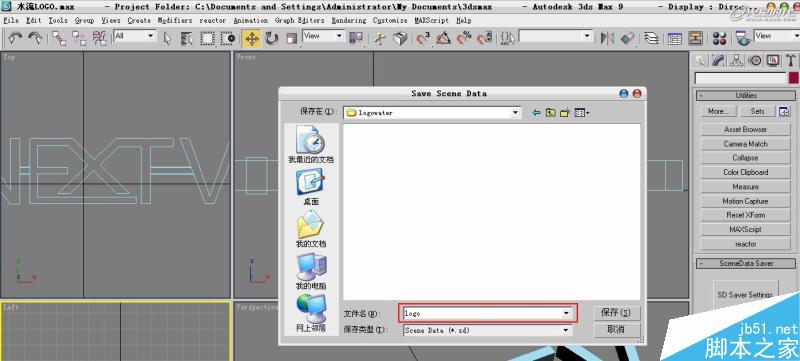Switch to the Create command panel tab
Viewport: 800px width, 361px height.
pos(701,61)
